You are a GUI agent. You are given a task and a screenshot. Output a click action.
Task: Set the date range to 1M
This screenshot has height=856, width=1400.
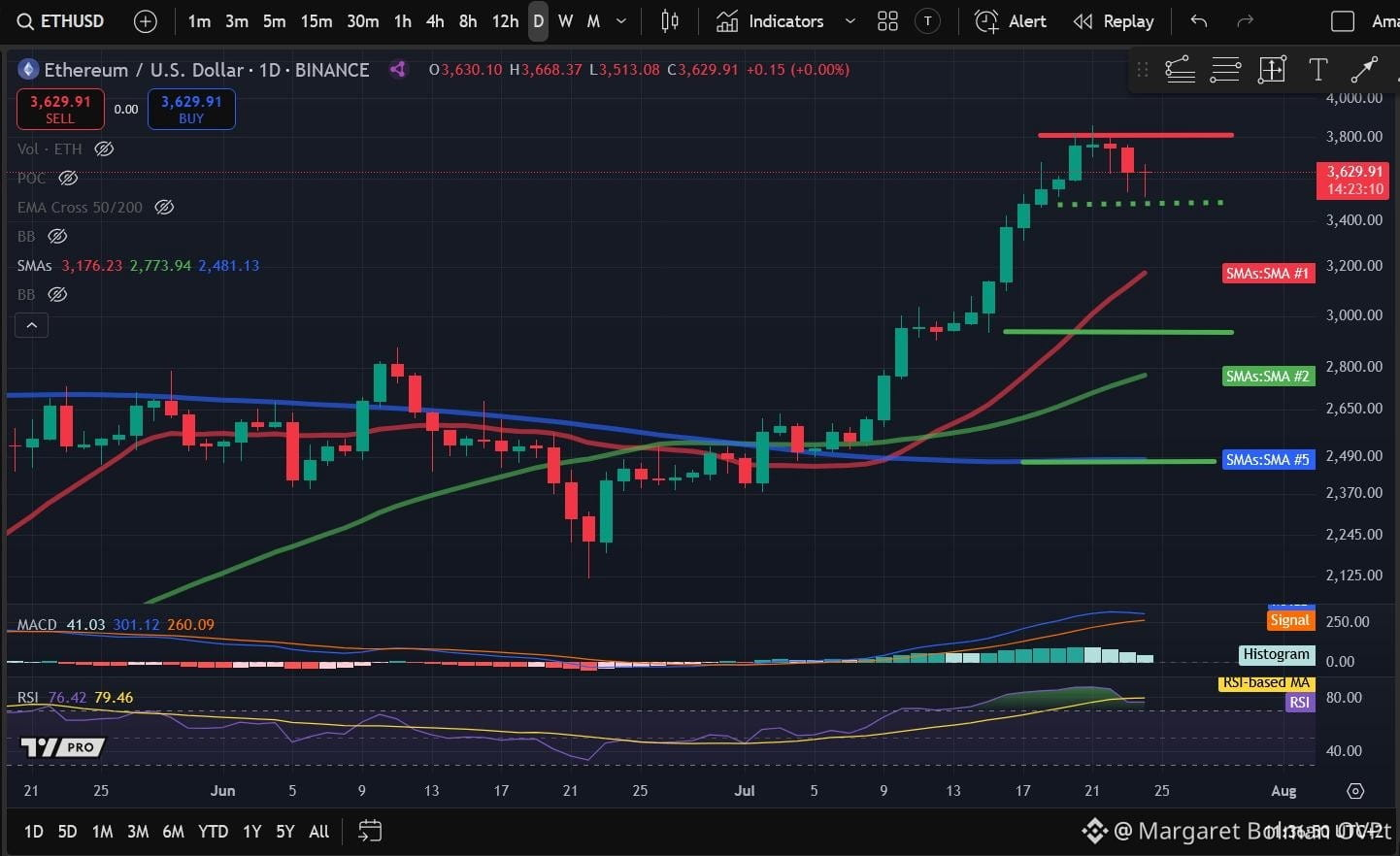[102, 831]
